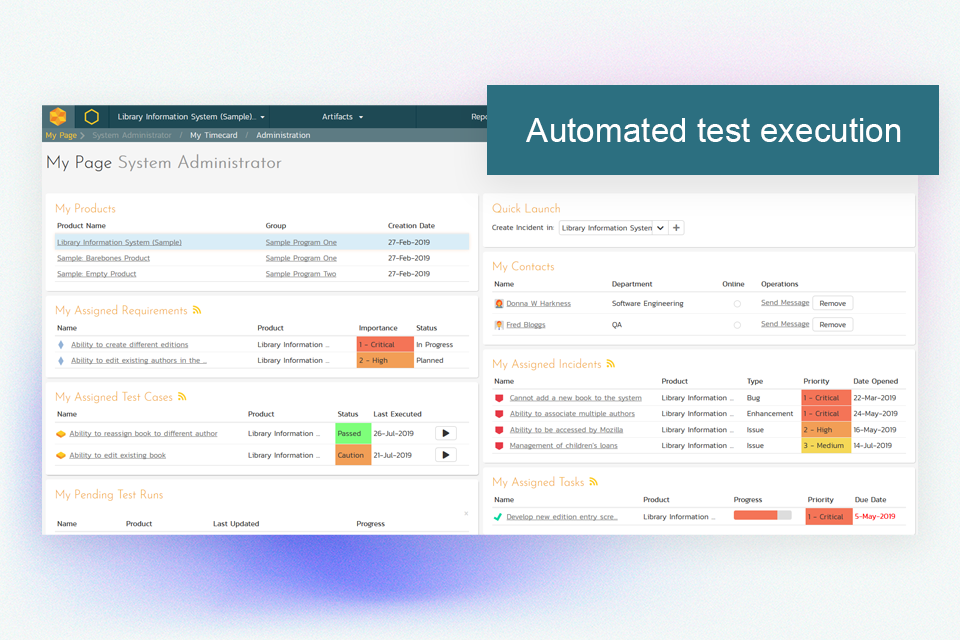Screen dimensions: 960x640
Task: Open Fred Bloggs contact profile
Action: coord(525,325)
